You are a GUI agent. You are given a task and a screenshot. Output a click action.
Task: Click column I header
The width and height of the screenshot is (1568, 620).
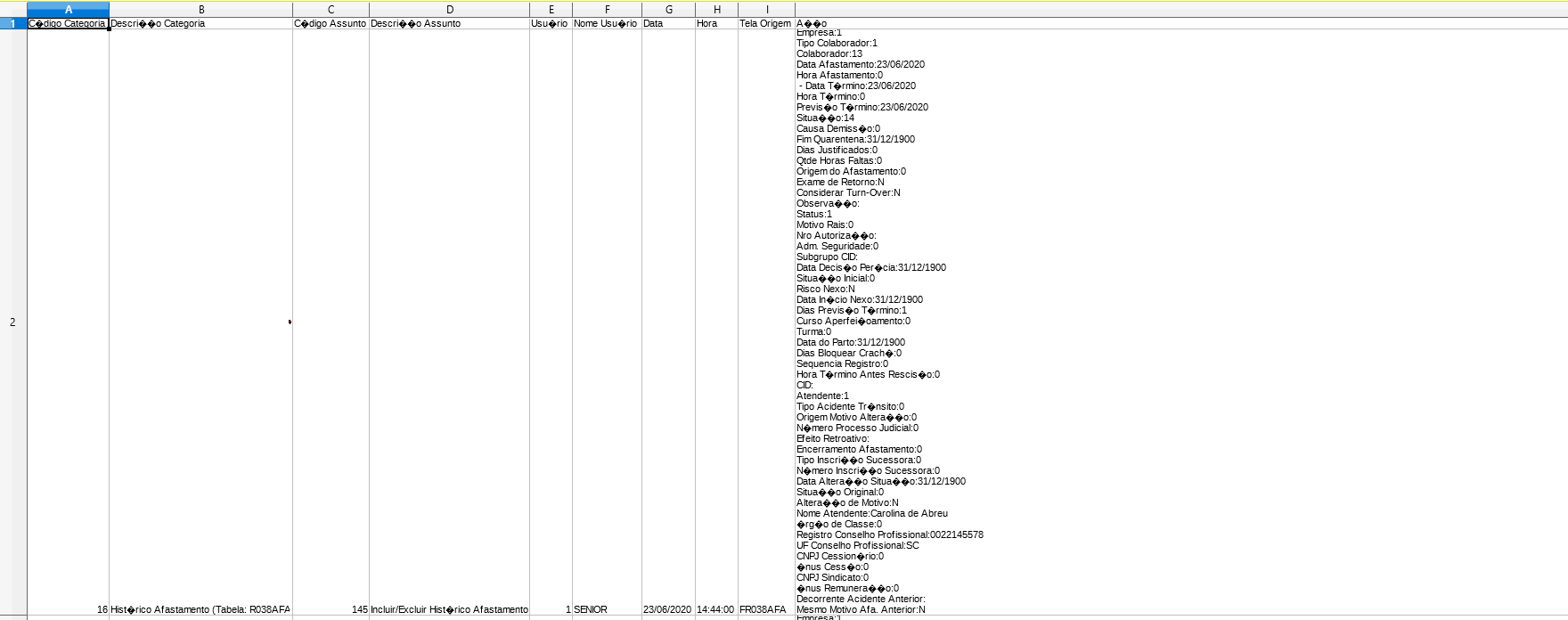click(766, 10)
